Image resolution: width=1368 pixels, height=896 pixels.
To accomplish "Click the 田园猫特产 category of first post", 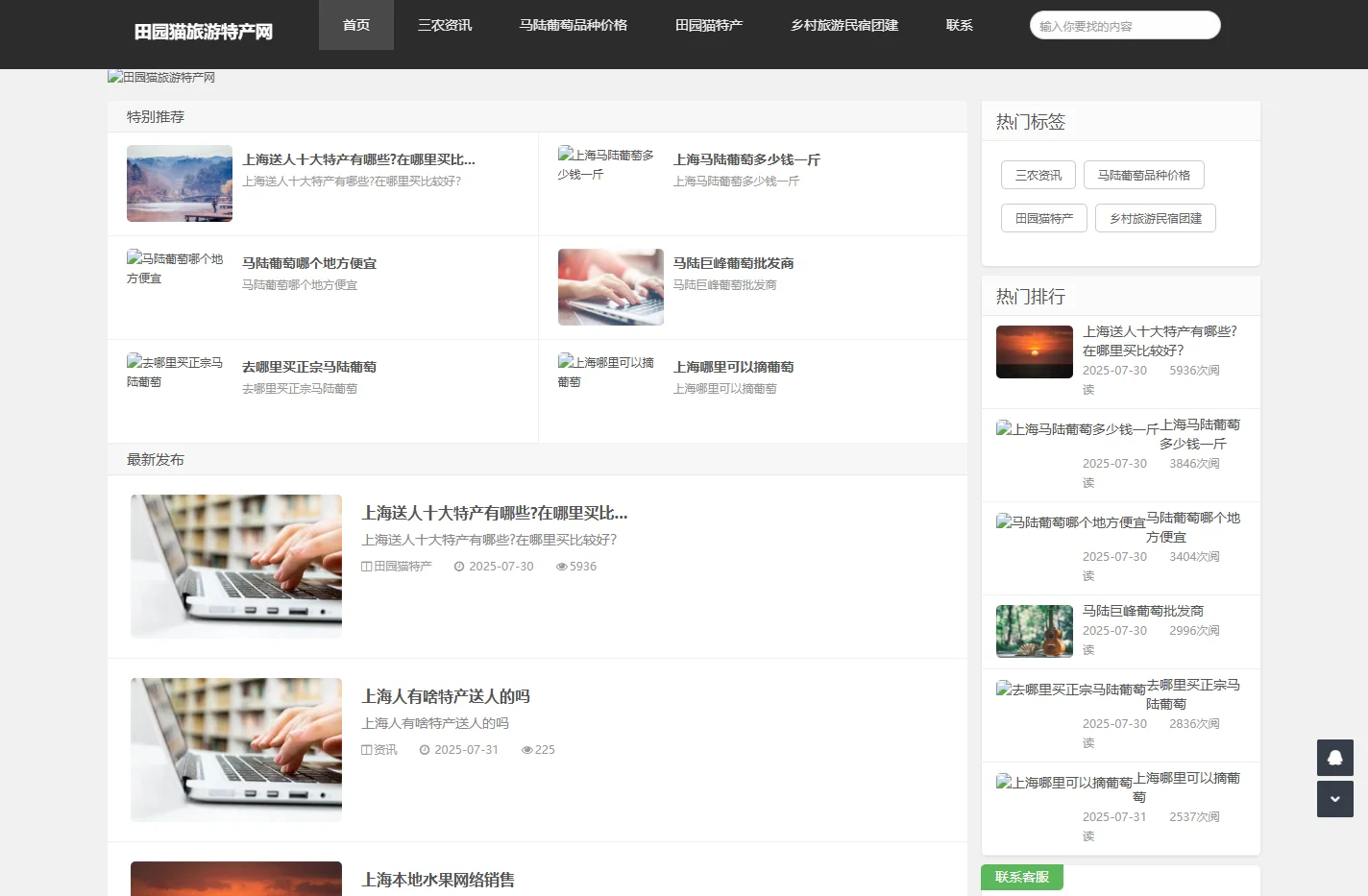I will 403,567.
